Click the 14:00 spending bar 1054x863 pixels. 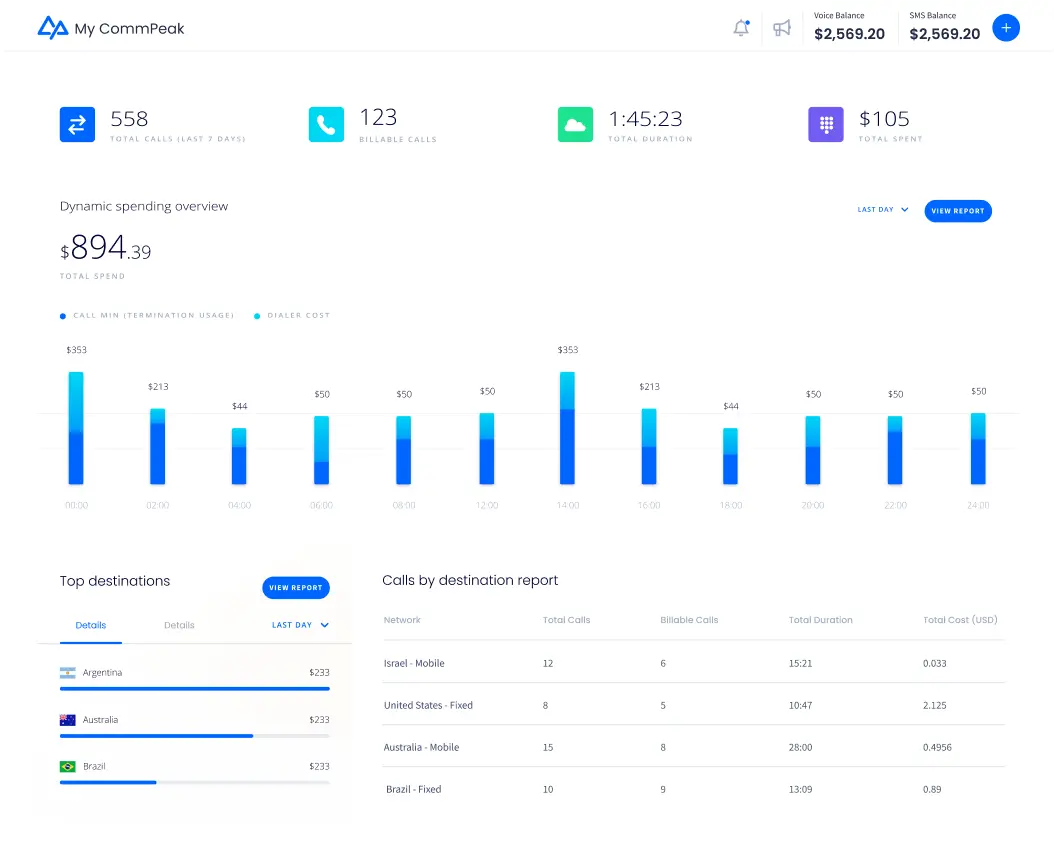[x=567, y=428]
